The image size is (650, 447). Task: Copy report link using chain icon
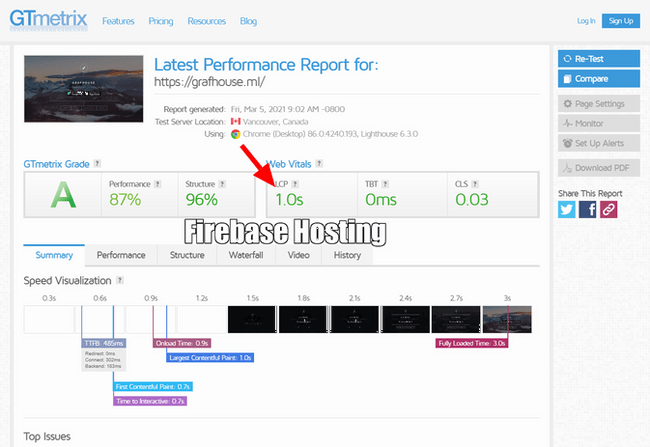pos(608,209)
